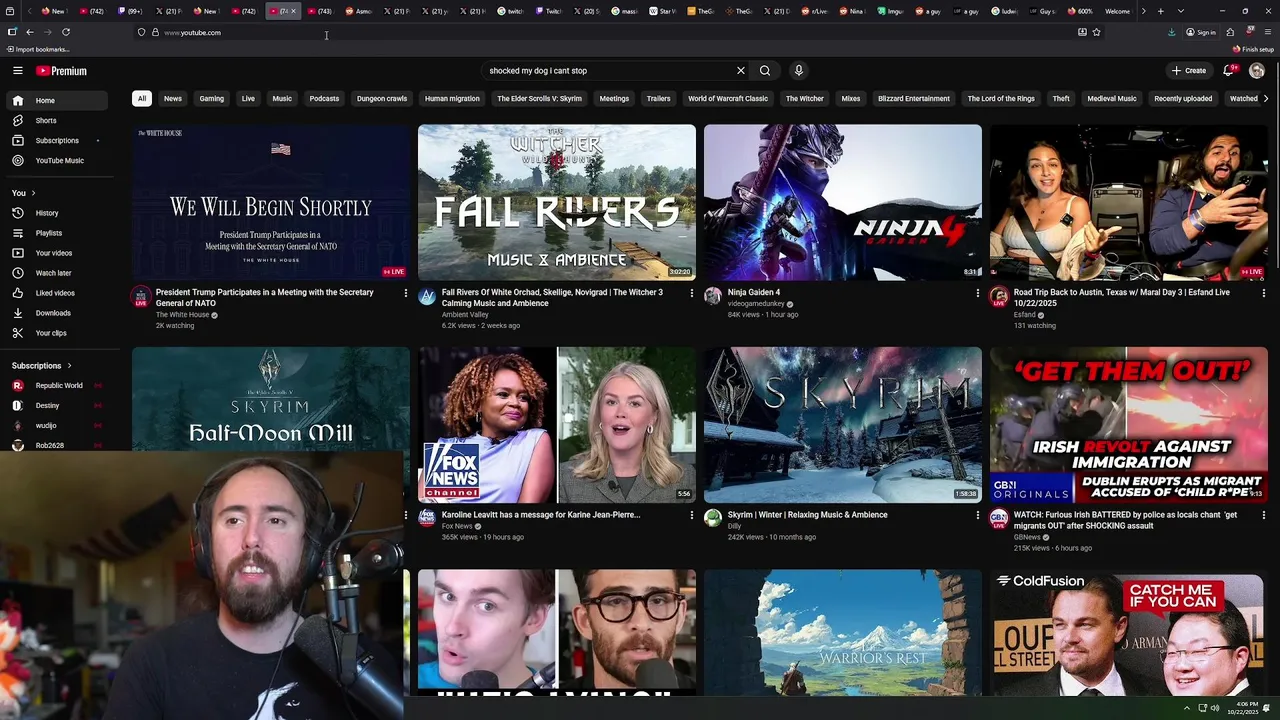Open options for Trump NATO meeting video
Image resolution: width=1280 pixels, height=720 pixels.
pos(405,293)
